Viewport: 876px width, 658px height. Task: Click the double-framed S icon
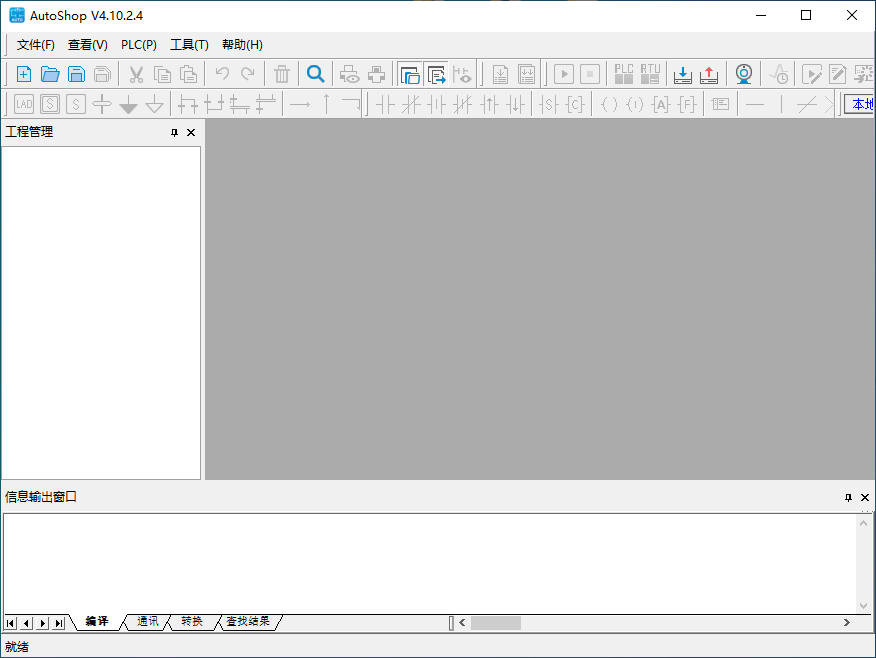[x=50, y=104]
